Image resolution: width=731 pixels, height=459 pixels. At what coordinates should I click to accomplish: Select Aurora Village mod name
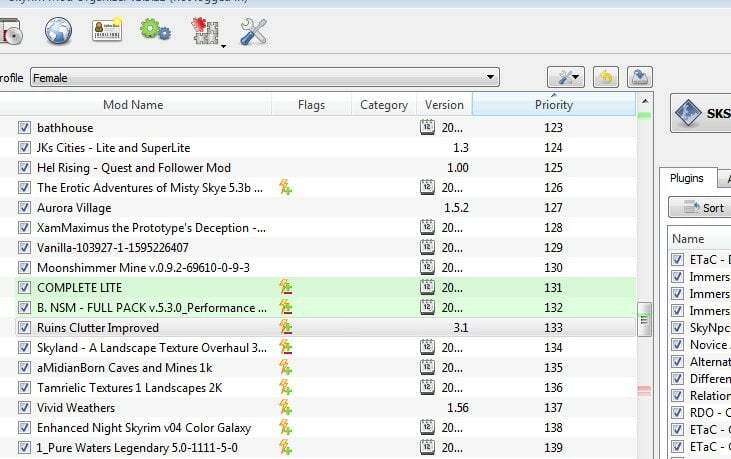pyautogui.click(x=74, y=208)
